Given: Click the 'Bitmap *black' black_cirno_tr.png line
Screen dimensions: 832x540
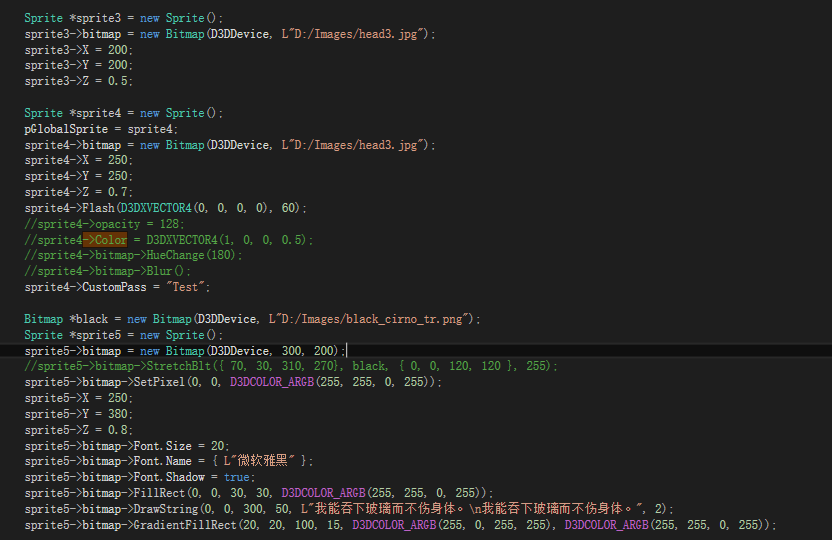Looking at the screenshot, I should coord(253,319).
